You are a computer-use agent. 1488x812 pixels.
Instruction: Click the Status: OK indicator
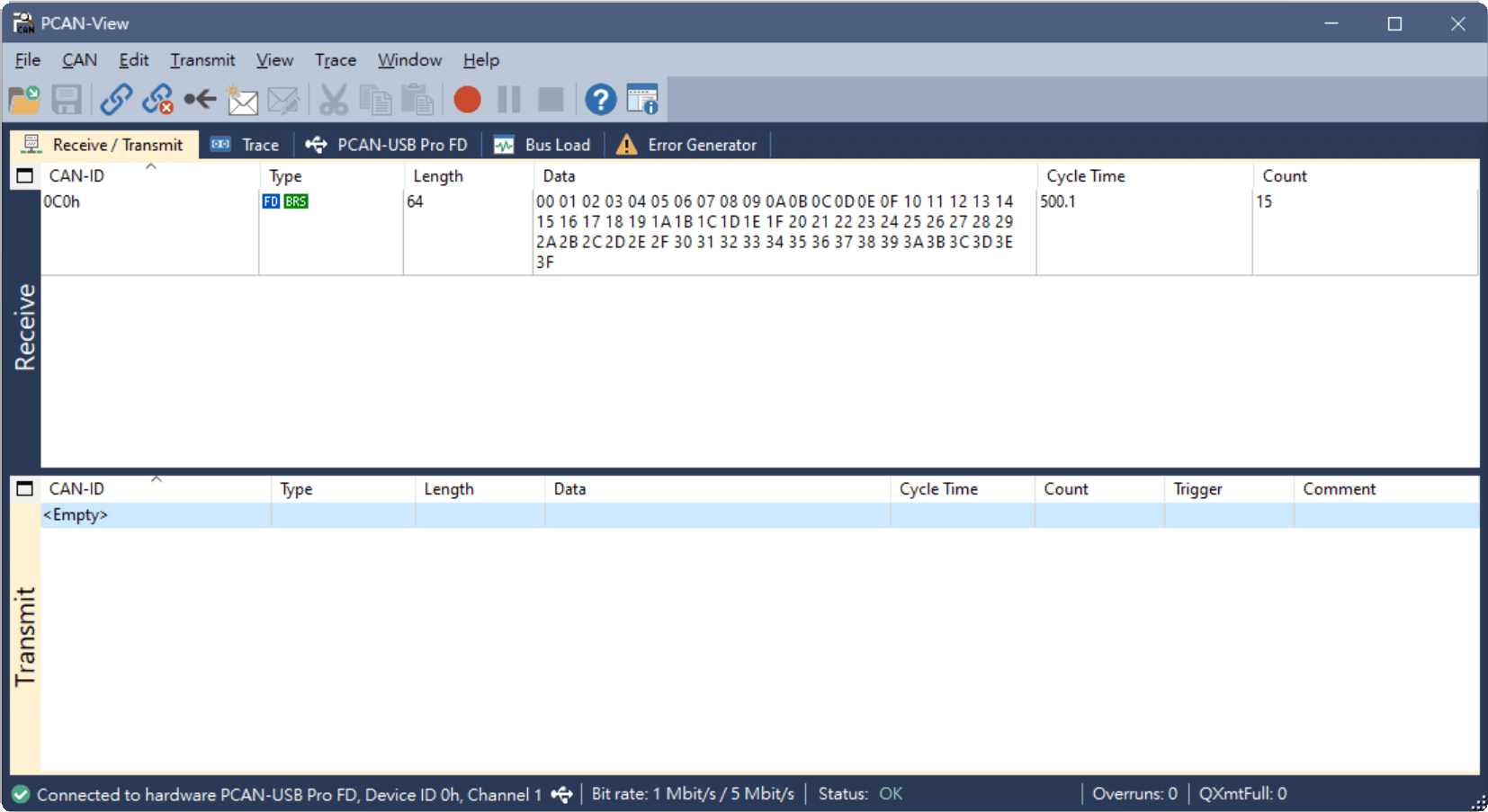click(x=860, y=794)
